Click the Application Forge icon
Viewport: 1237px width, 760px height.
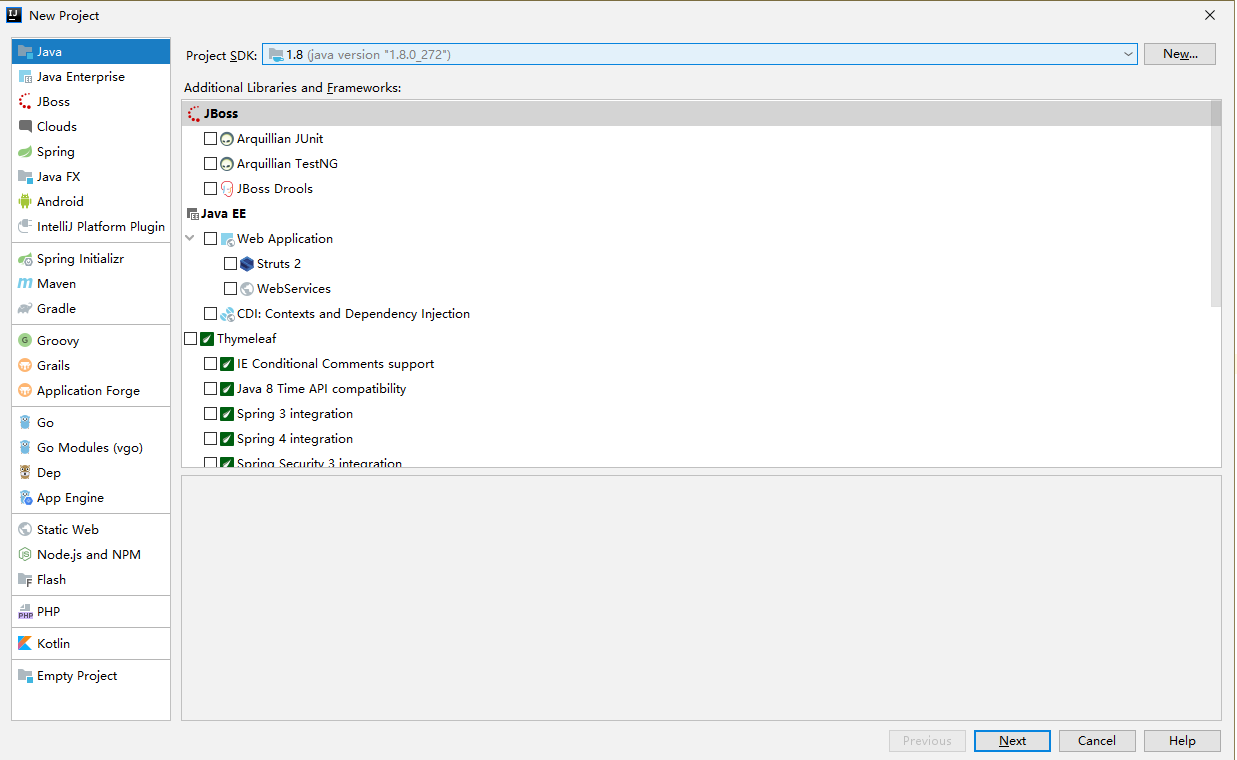pos(25,391)
